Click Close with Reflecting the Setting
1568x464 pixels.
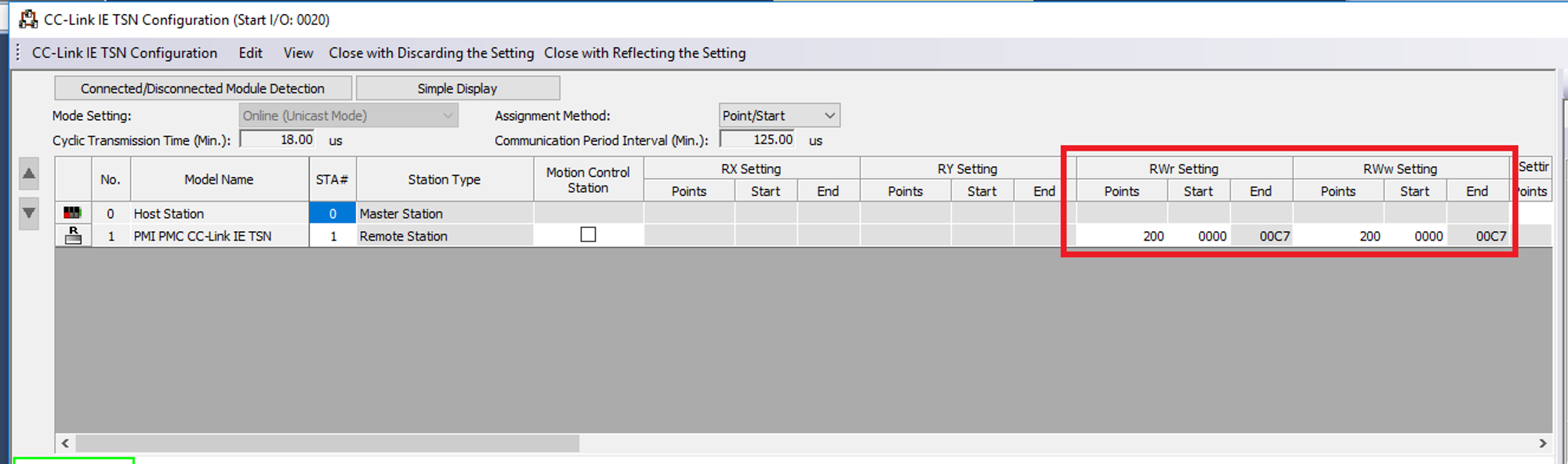click(645, 53)
